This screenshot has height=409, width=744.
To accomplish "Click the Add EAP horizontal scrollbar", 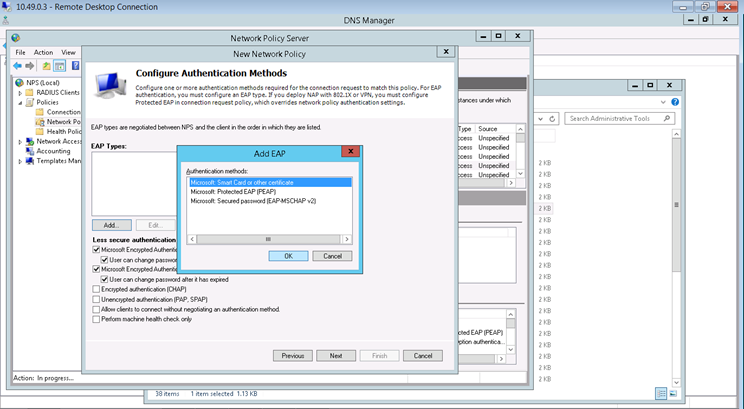I will click(268, 240).
